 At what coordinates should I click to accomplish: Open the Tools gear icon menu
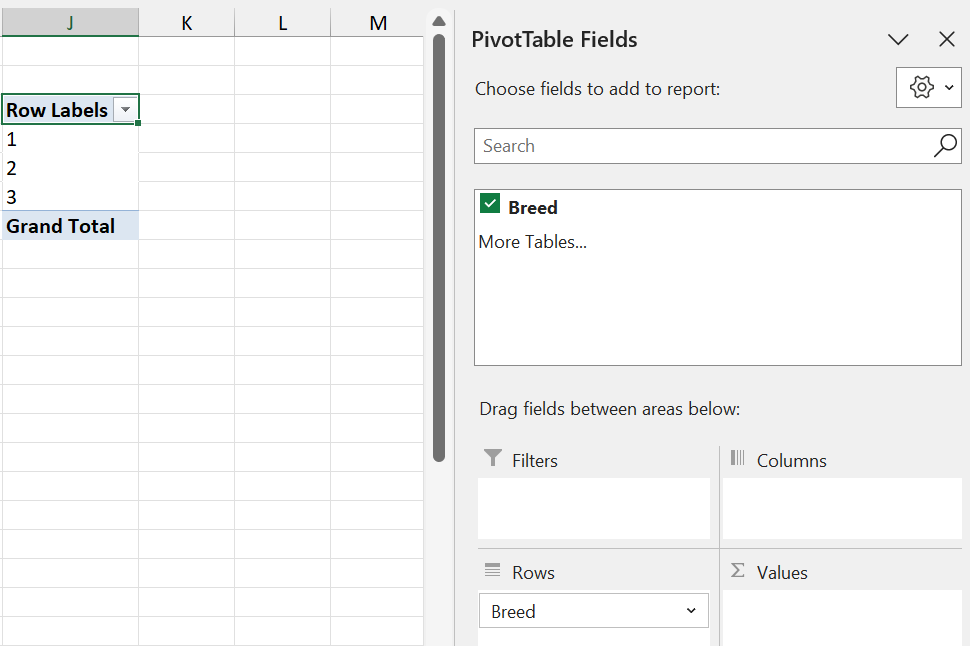pyautogui.click(x=928, y=88)
